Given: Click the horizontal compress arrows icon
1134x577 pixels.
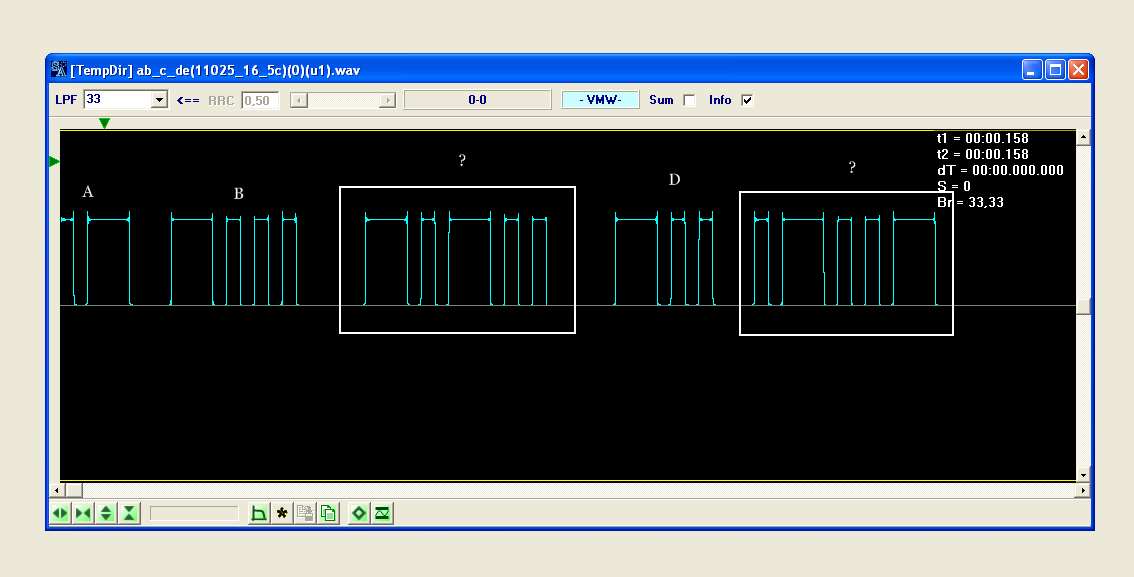Looking at the screenshot, I should pyautogui.click(x=83, y=513).
